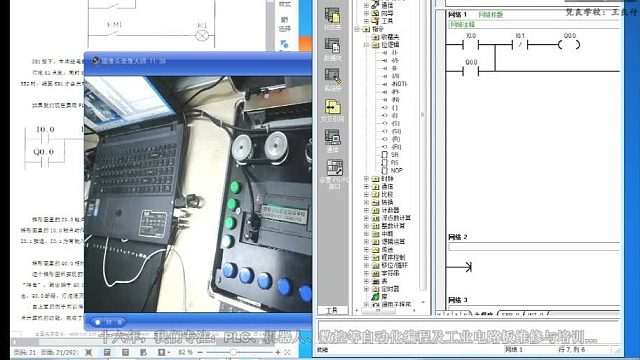Click the 行 7, 列 6 status text
The image size is (640, 360).
[x=571, y=349]
